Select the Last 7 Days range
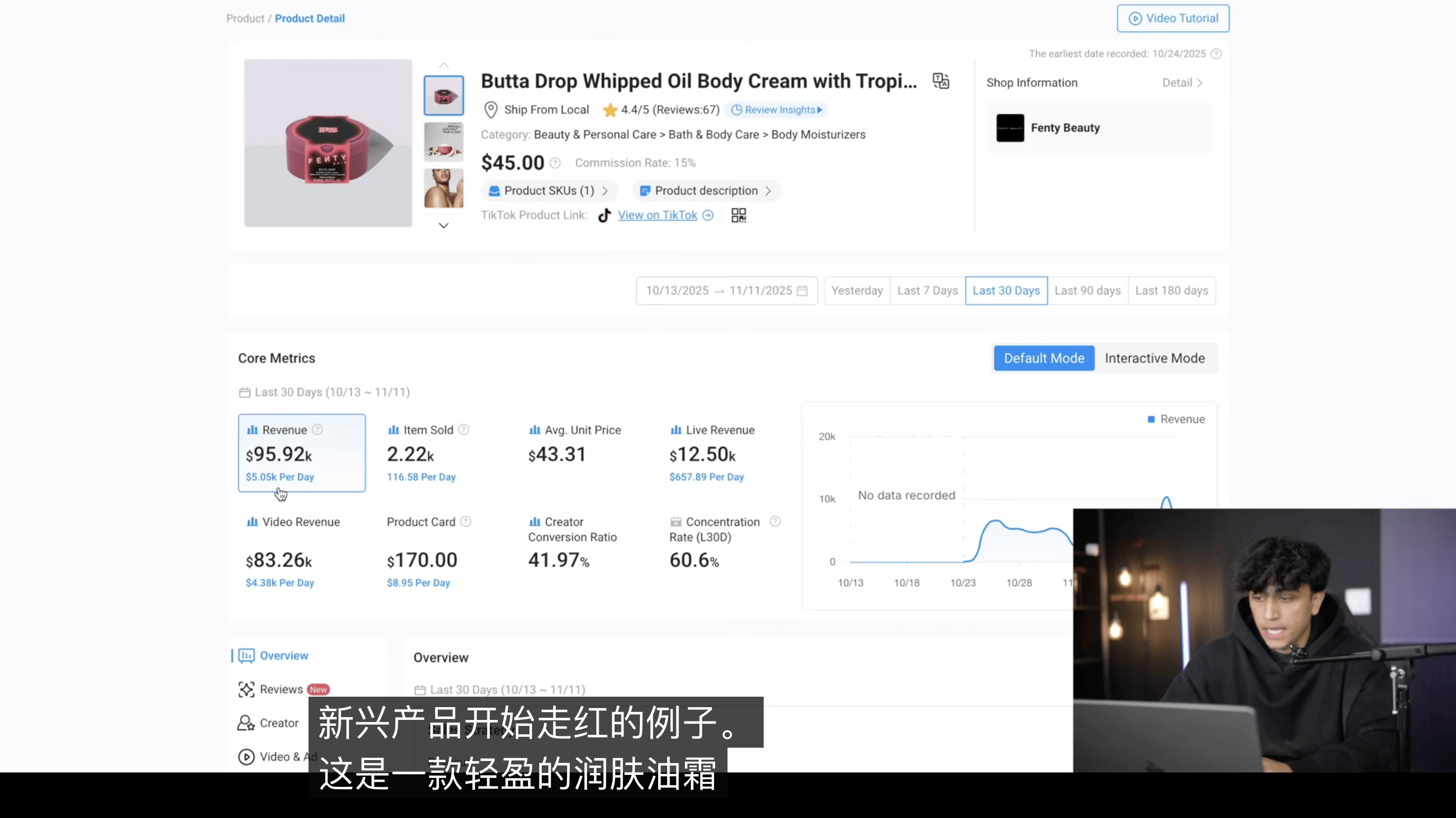This screenshot has width=1456, height=818. coord(928,291)
